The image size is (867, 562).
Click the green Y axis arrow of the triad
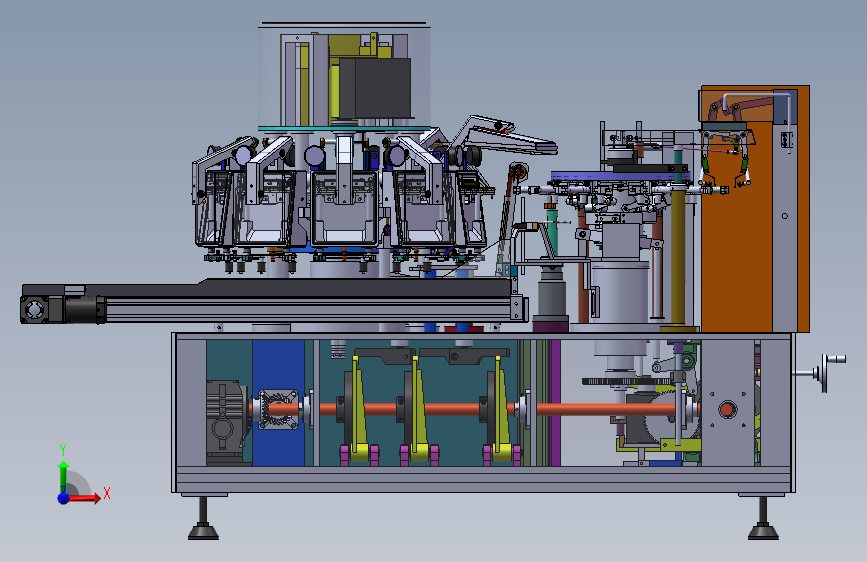(x=63, y=476)
